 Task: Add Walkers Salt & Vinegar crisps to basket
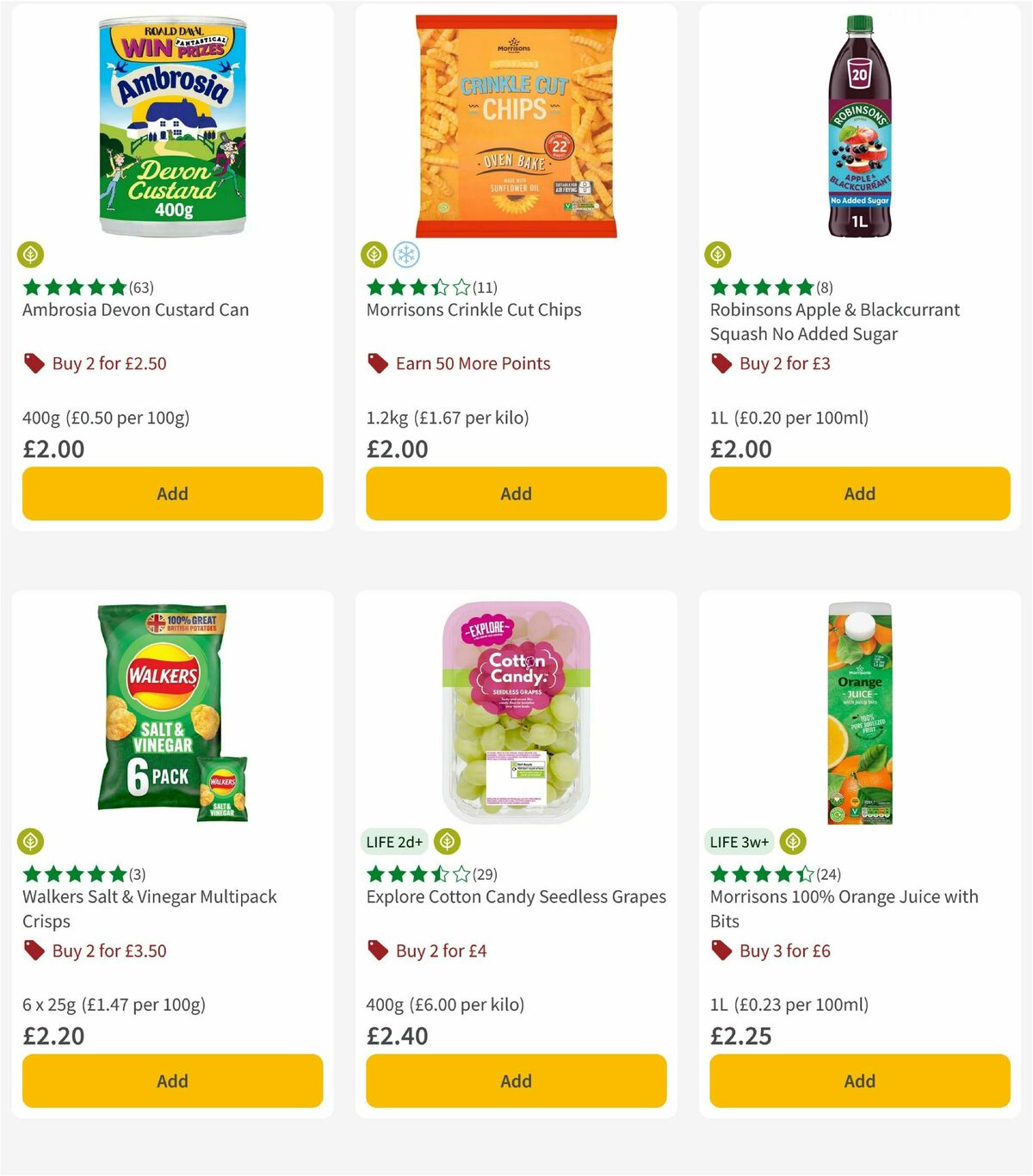click(x=172, y=1080)
